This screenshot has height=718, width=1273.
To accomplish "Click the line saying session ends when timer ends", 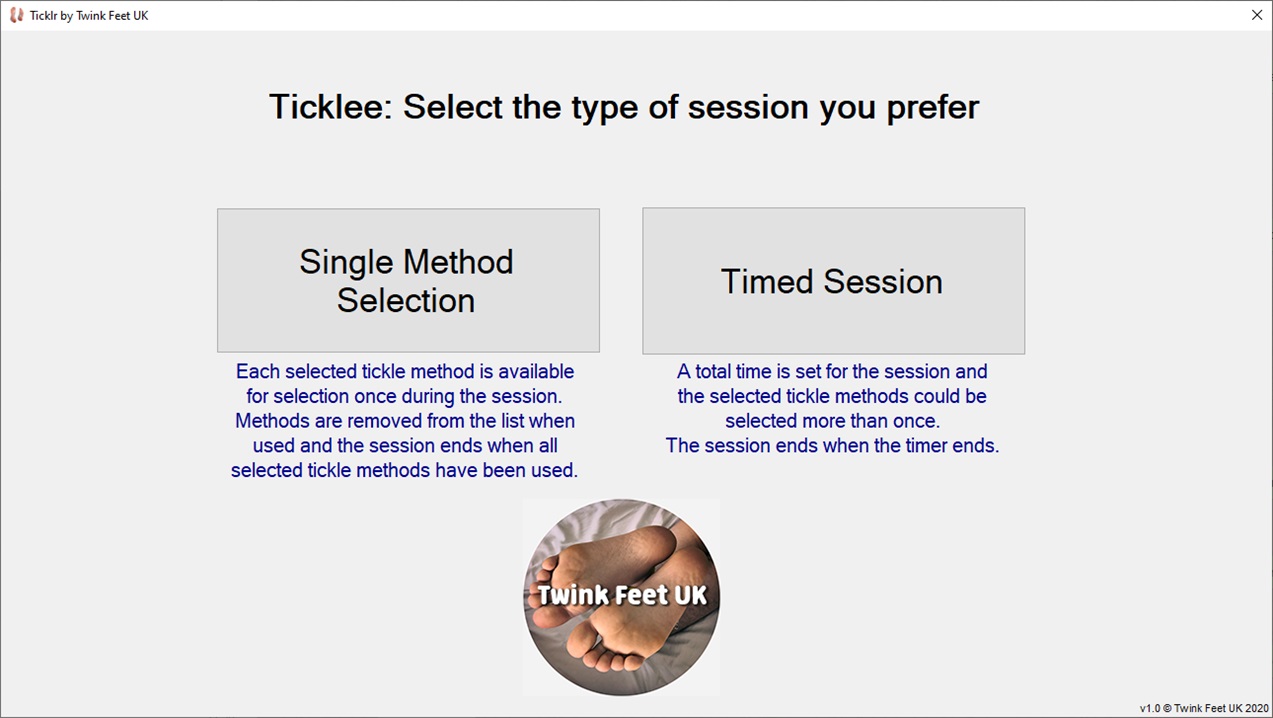I will [831, 445].
